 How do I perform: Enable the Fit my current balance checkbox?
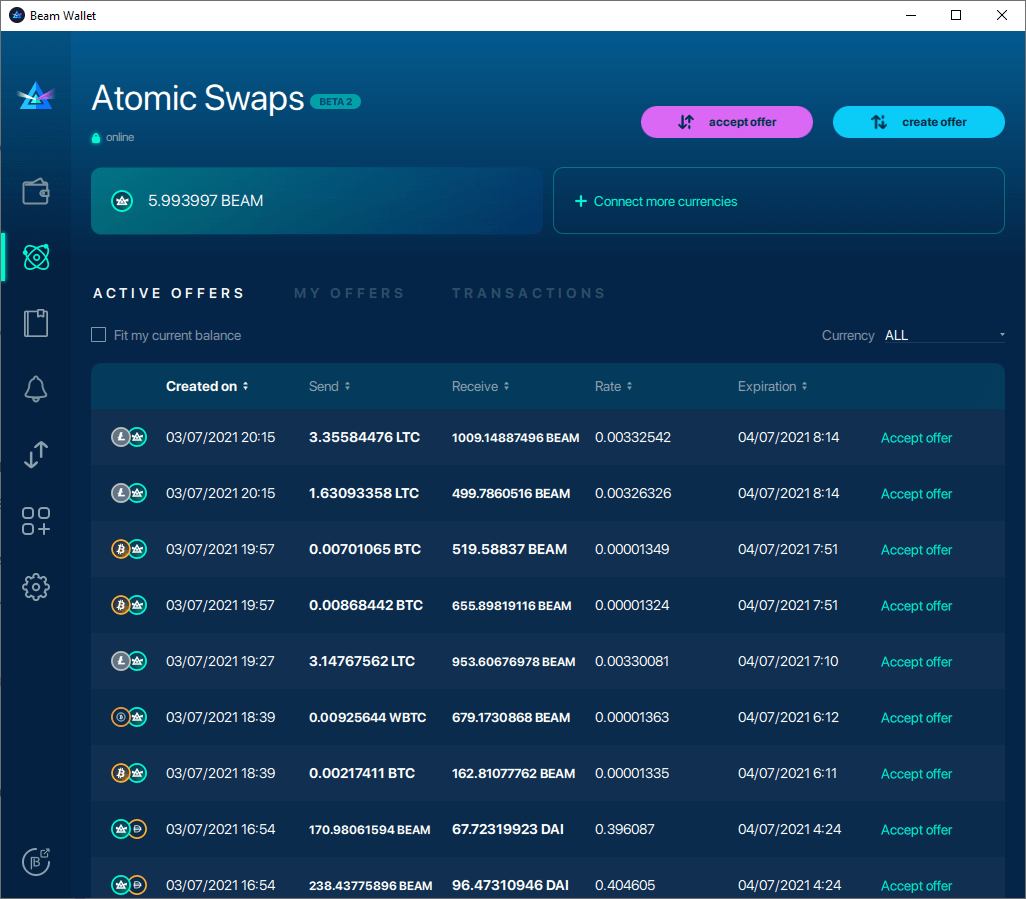tap(98, 334)
